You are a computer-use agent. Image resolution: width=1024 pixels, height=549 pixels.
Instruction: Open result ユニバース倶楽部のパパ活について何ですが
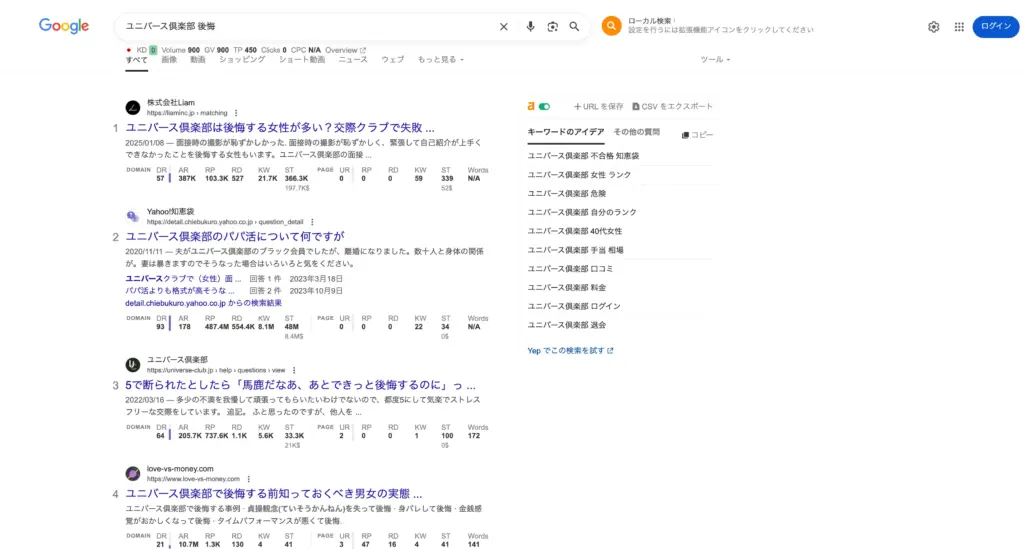click(x=235, y=236)
